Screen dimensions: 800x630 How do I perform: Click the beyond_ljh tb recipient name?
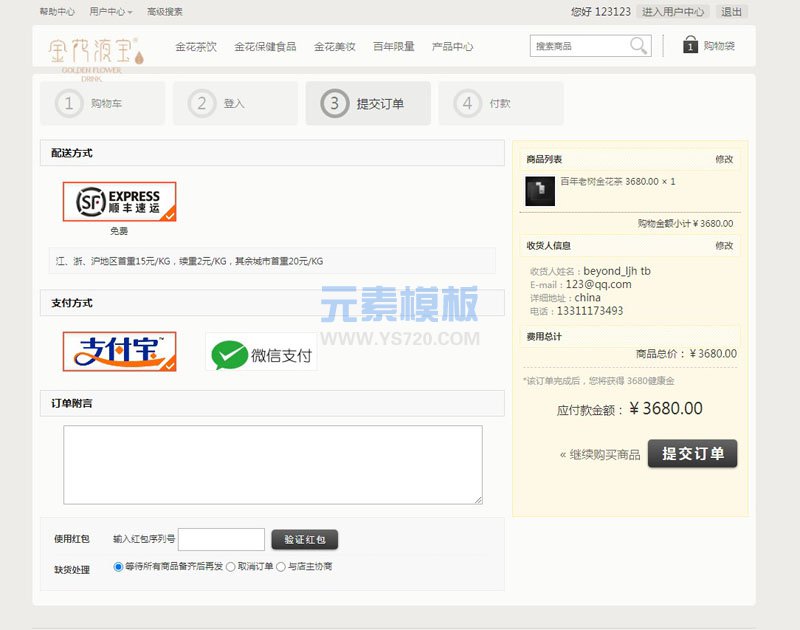[x=617, y=271]
